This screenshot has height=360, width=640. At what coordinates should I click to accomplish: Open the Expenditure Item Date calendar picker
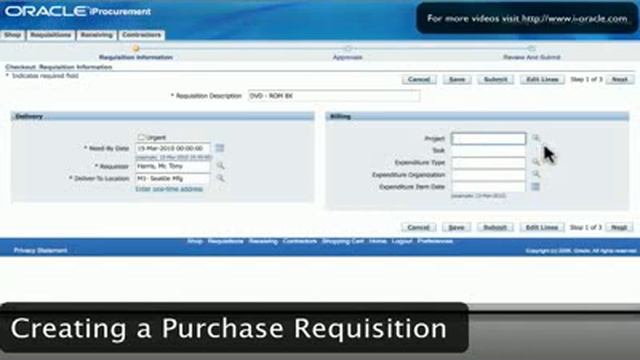pyautogui.click(x=536, y=187)
